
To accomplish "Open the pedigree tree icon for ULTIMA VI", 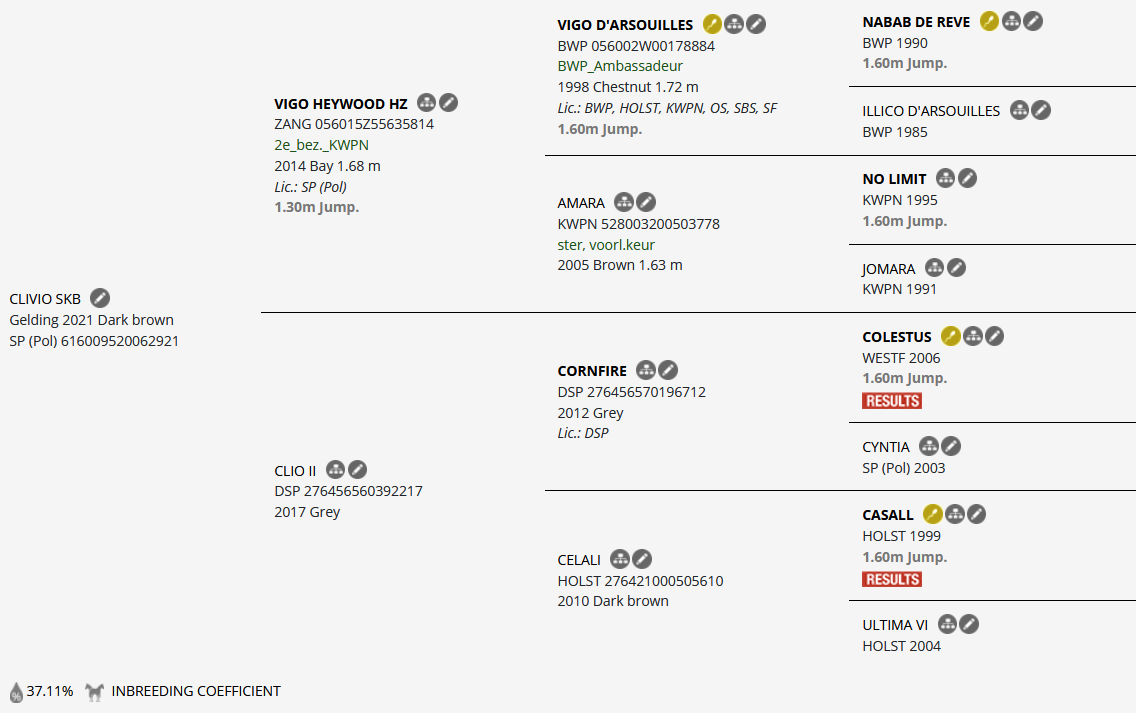I will tap(947, 624).
